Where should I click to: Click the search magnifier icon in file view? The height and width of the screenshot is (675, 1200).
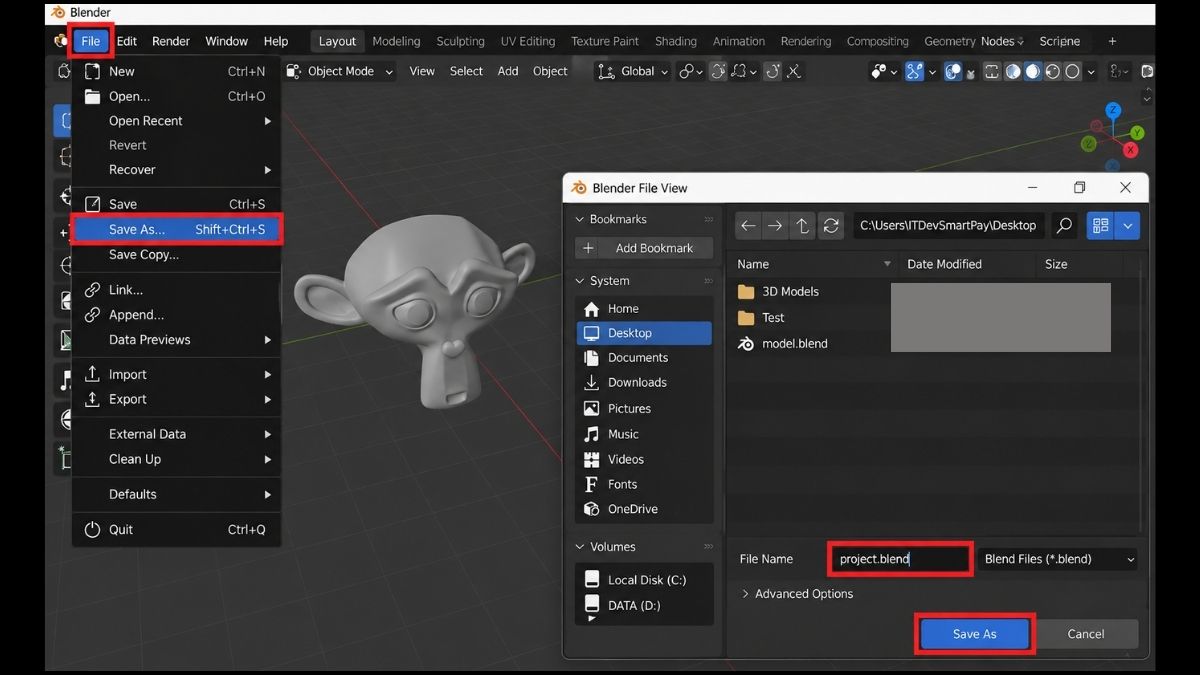click(x=1065, y=226)
